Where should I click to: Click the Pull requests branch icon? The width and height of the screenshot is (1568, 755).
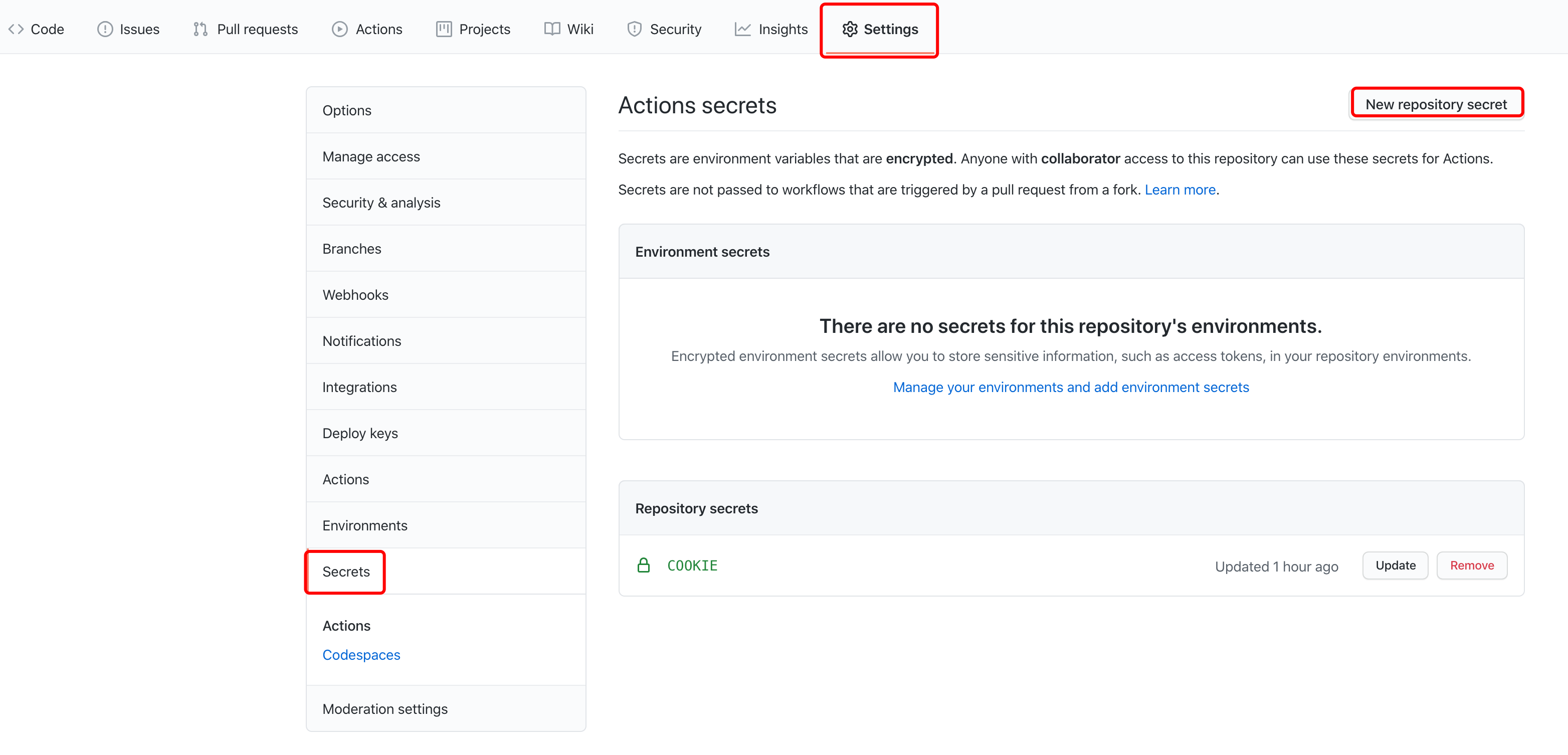pyautogui.click(x=201, y=29)
